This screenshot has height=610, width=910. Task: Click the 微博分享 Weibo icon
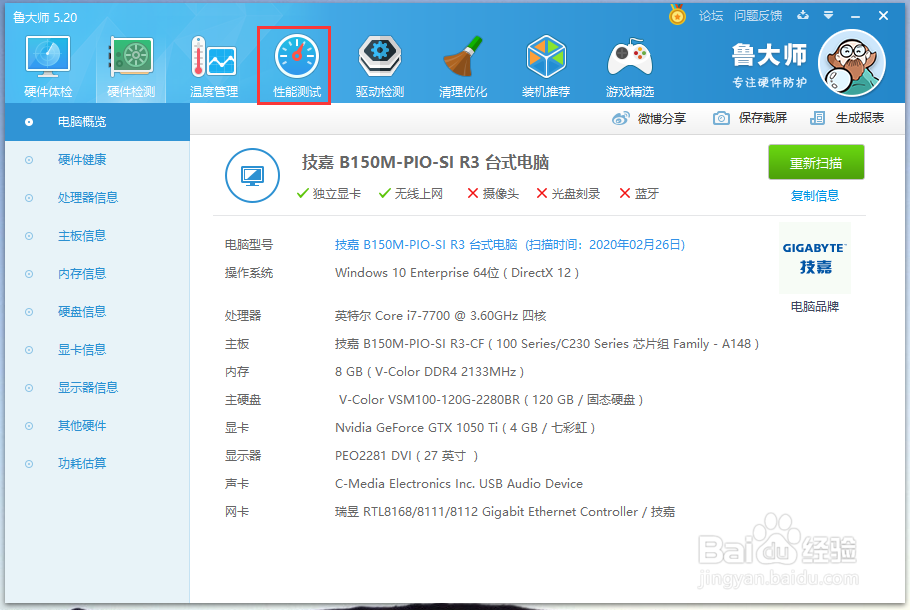[620, 118]
